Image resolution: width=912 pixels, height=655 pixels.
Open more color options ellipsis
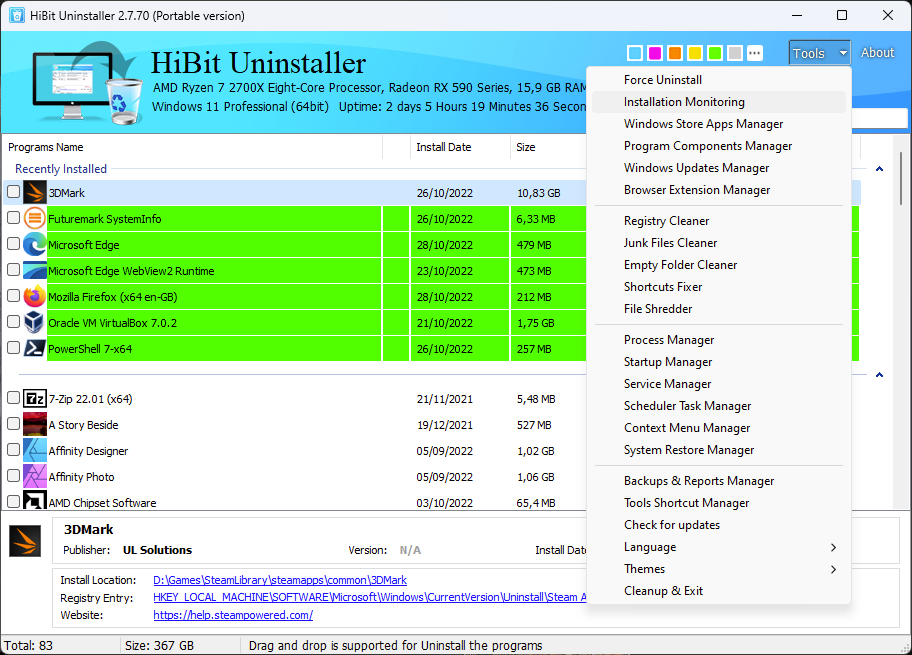click(754, 53)
